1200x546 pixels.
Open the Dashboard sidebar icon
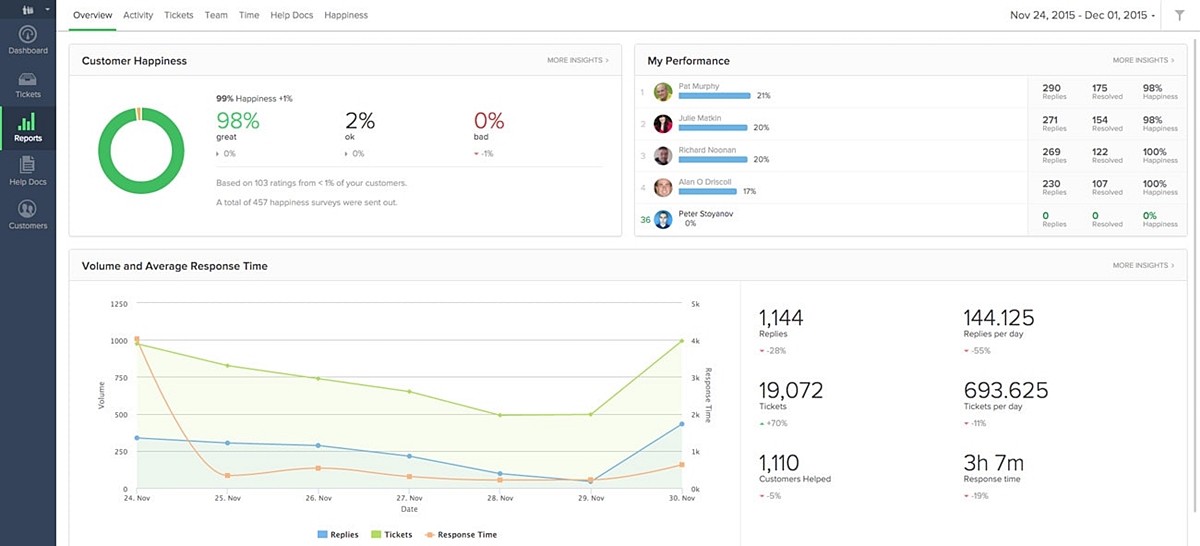tap(27, 35)
